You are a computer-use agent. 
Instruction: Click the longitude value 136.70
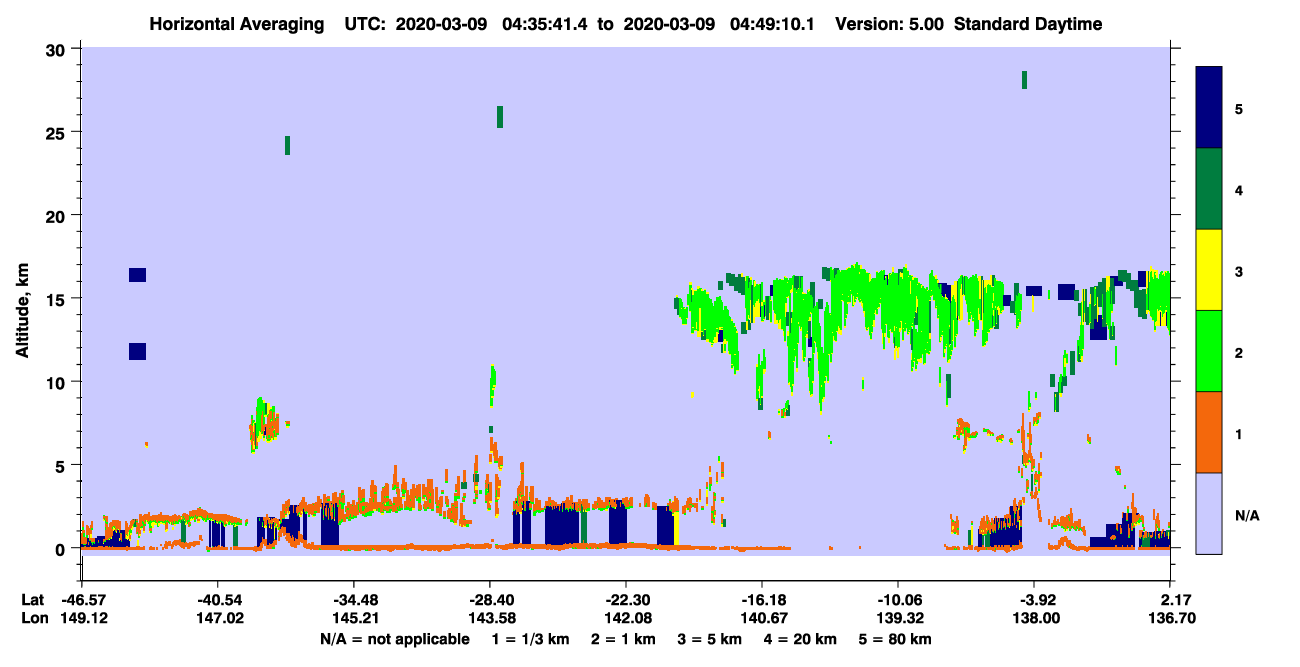(1170, 618)
